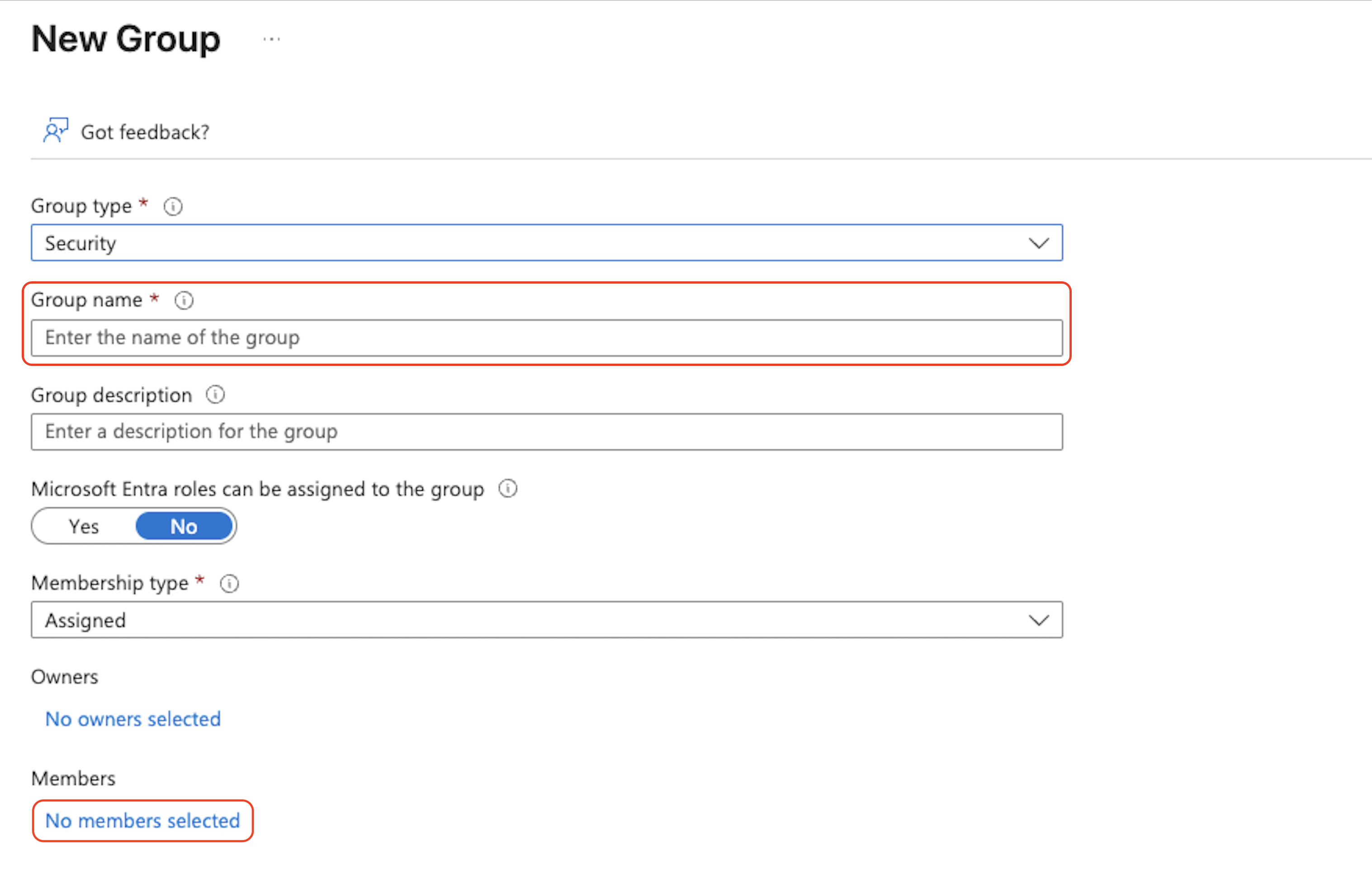Focus the Group description input field
1372x872 pixels.
click(x=546, y=431)
